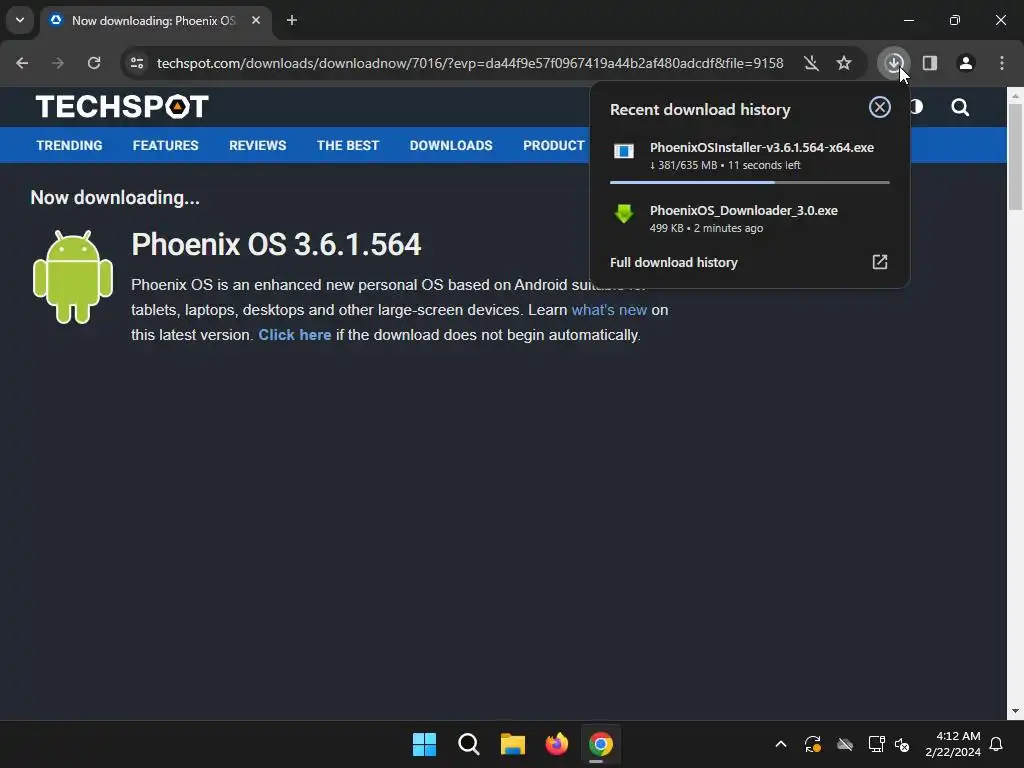View site information icon in address bar

(x=137, y=63)
